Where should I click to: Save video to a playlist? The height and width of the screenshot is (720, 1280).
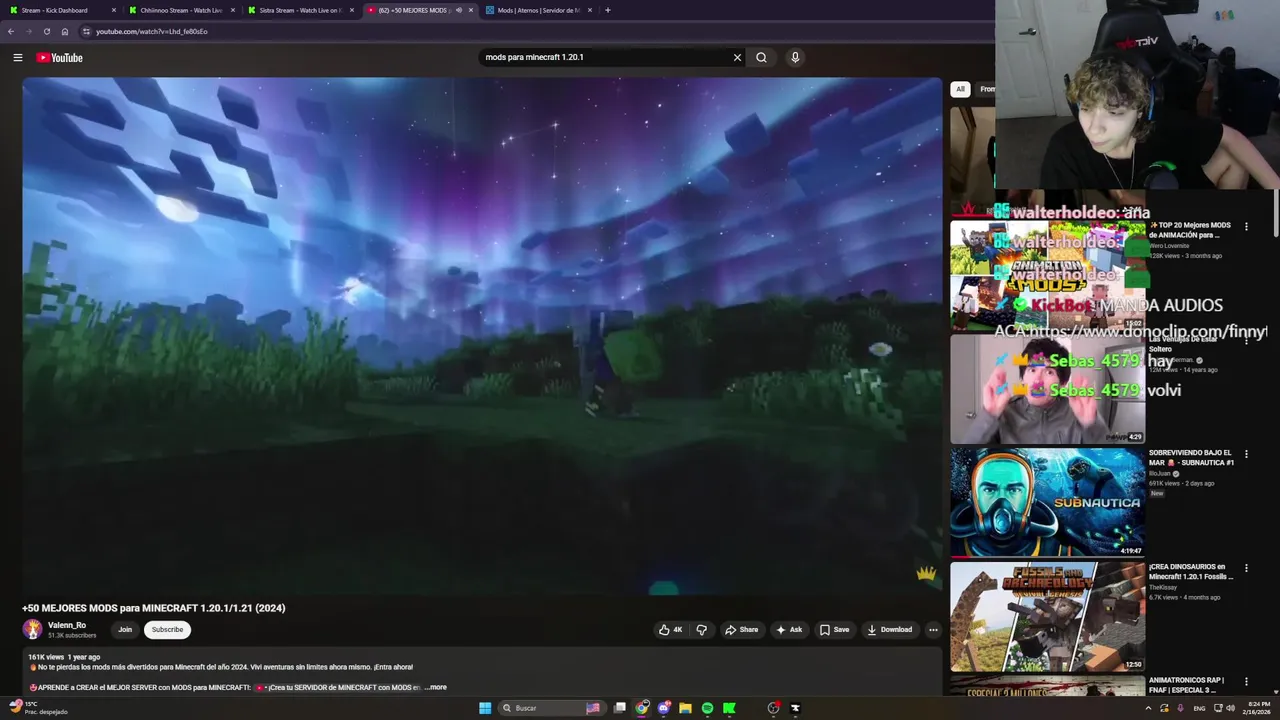tap(834, 630)
